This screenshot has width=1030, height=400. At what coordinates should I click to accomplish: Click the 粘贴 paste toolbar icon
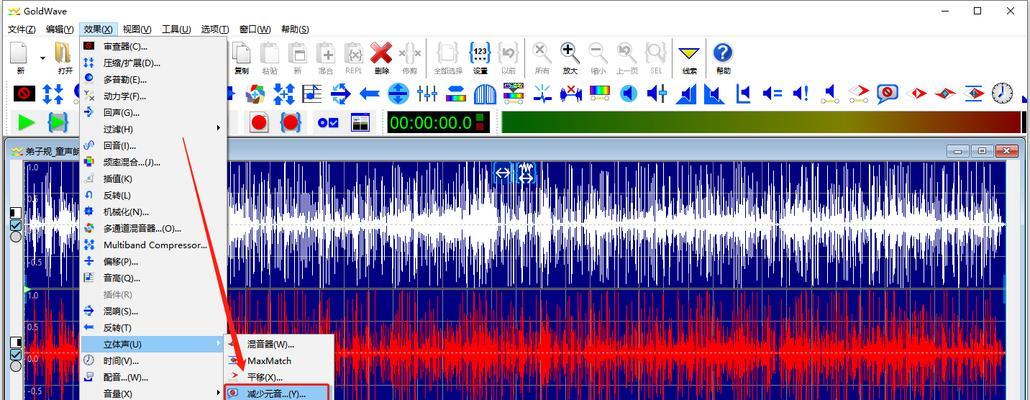pyautogui.click(x=269, y=53)
